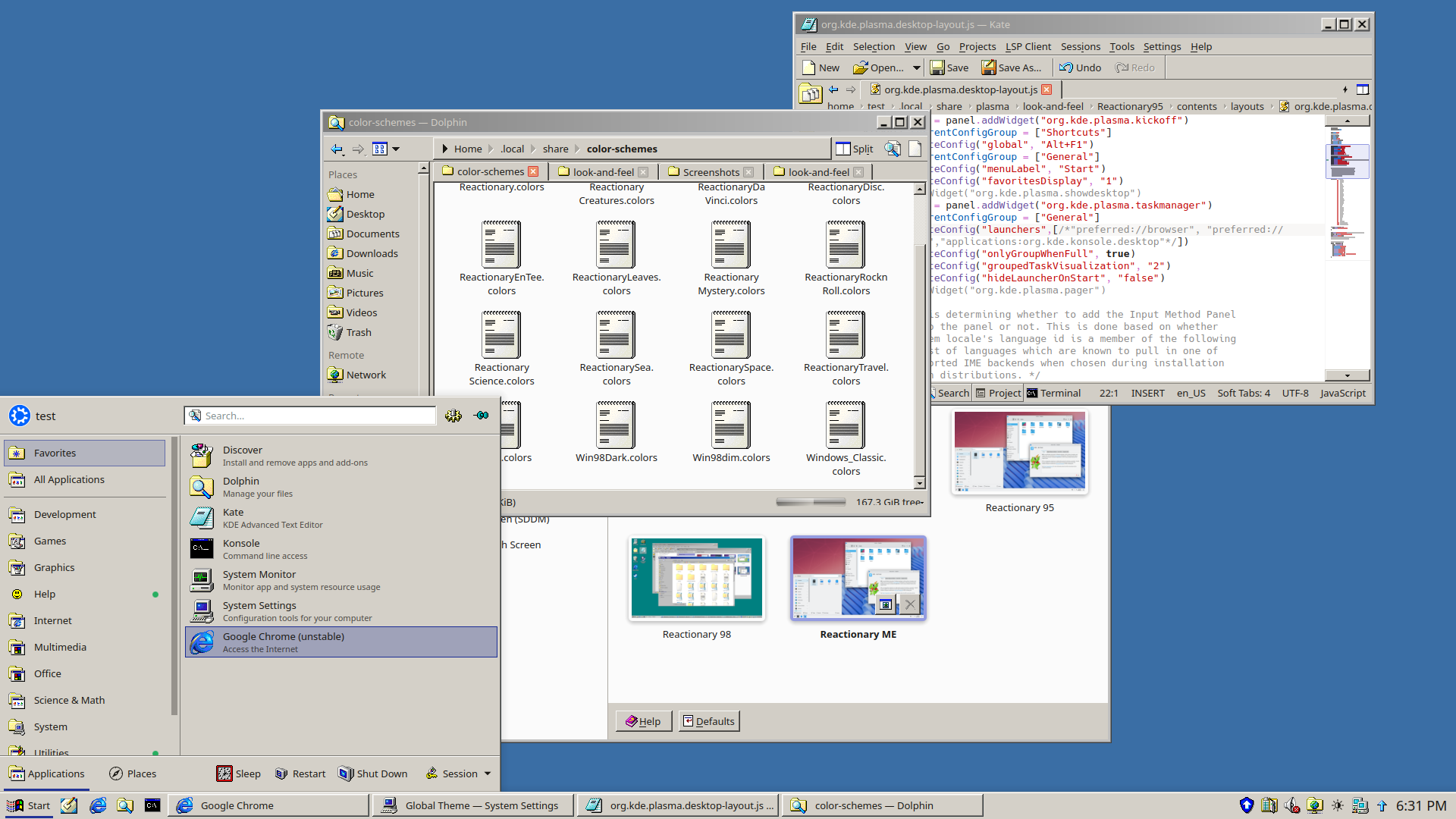The width and height of the screenshot is (1456, 819).
Task: Click Dolphin's file view vertical scrollbar down arrow
Action: tap(920, 483)
